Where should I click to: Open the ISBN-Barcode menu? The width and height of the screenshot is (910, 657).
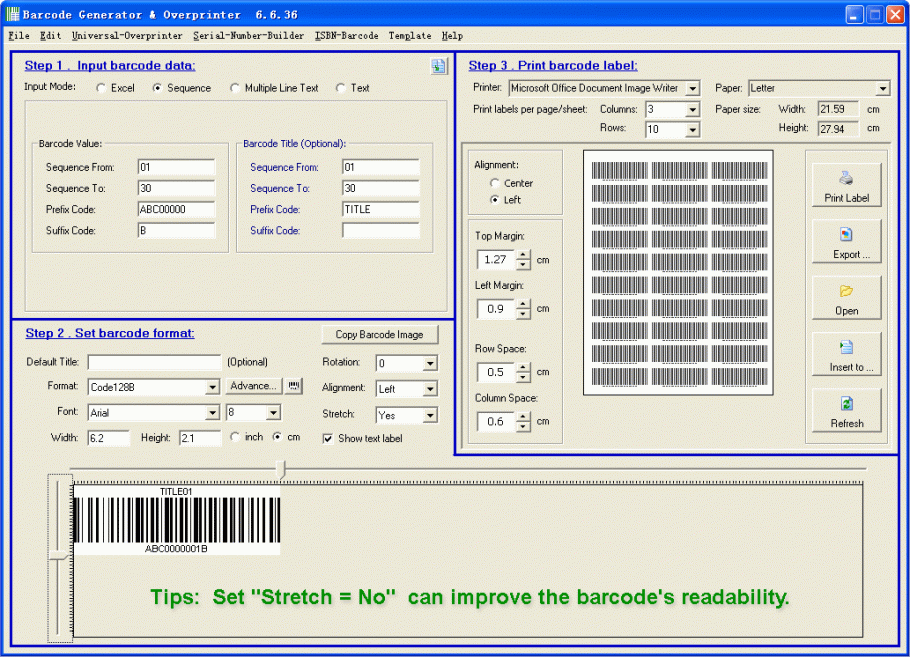(x=346, y=36)
